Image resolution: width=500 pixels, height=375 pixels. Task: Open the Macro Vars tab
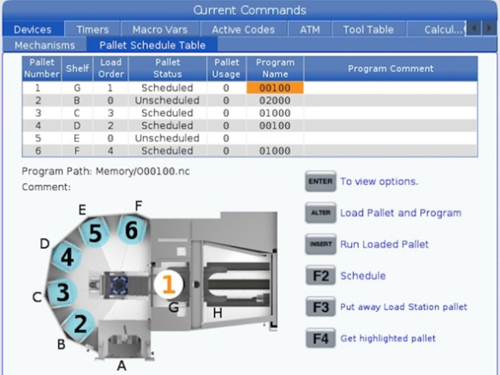pyautogui.click(x=160, y=30)
